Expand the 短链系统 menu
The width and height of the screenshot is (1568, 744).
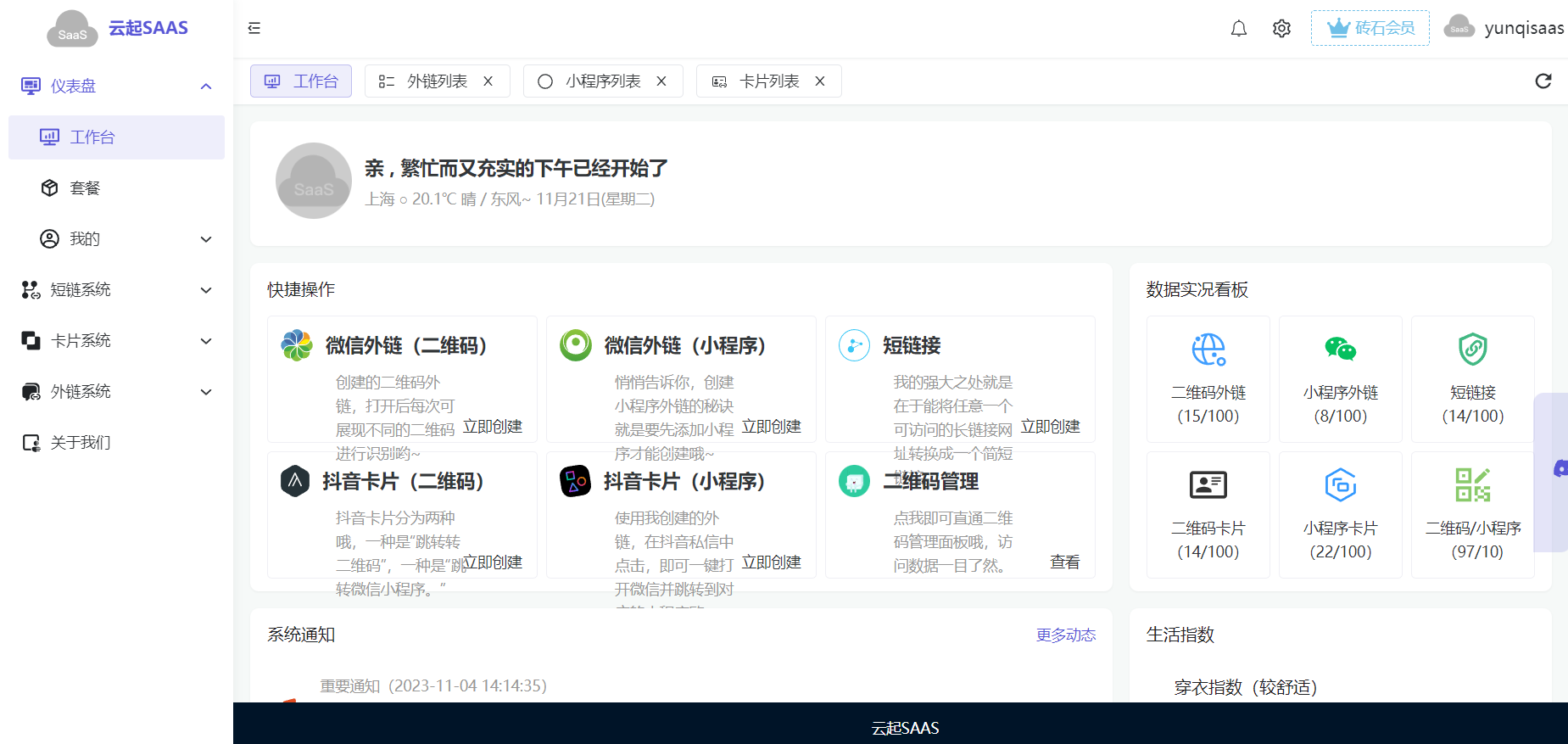(116, 290)
